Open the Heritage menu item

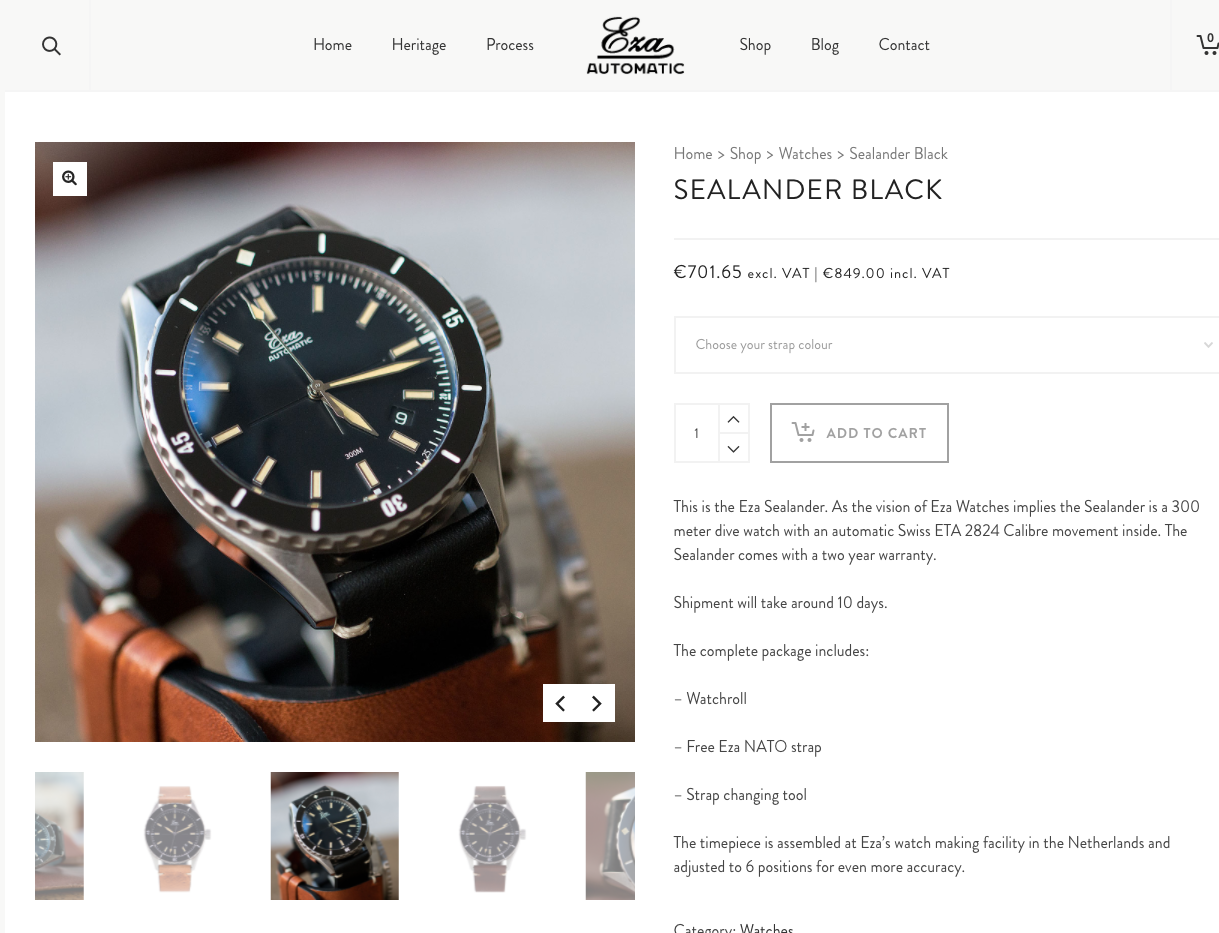[x=419, y=45]
